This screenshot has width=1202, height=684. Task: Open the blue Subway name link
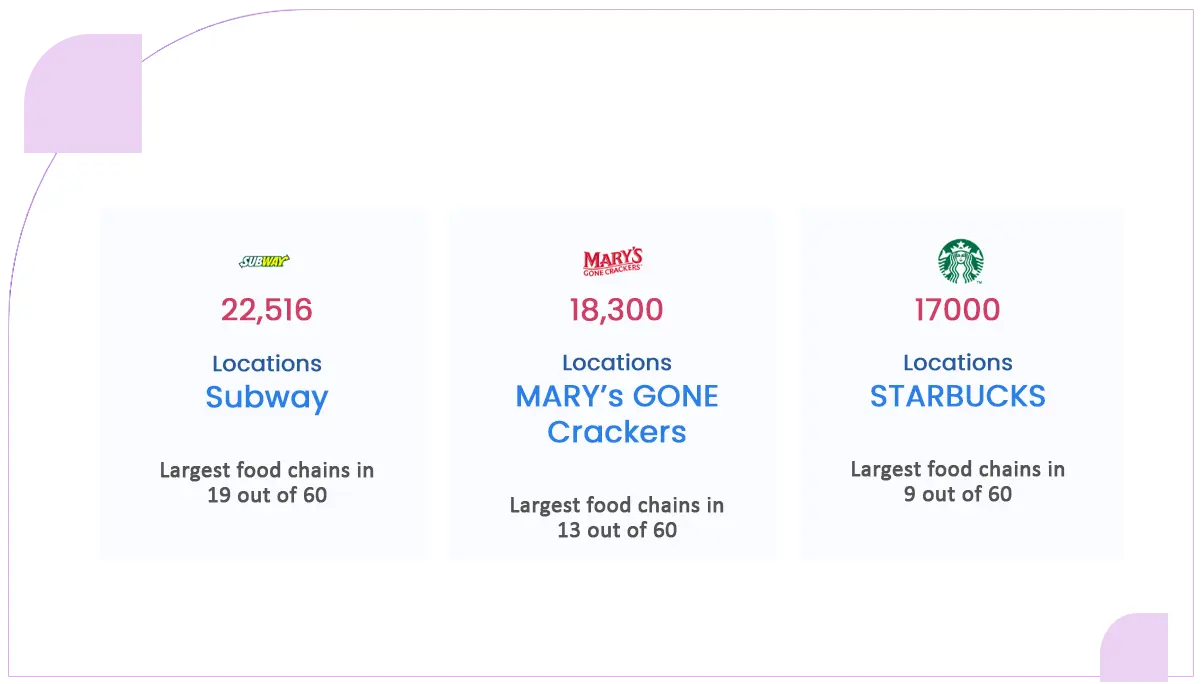coord(267,398)
